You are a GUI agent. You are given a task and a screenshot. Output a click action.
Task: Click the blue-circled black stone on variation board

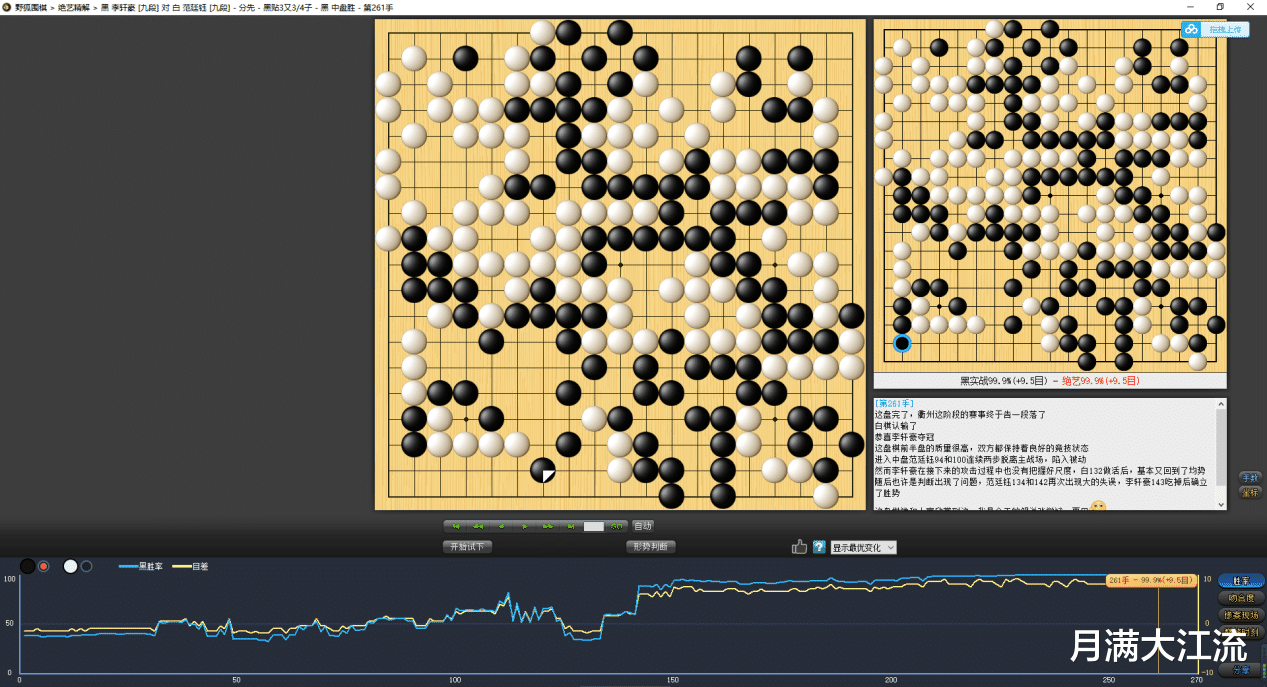click(902, 343)
